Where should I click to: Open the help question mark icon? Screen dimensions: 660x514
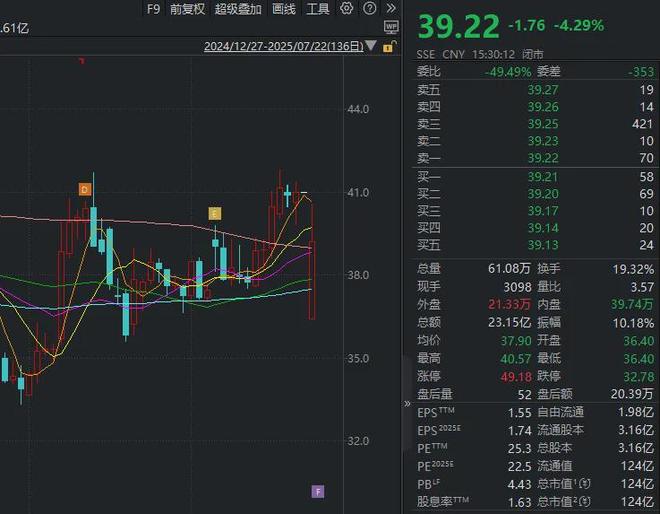click(370, 8)
